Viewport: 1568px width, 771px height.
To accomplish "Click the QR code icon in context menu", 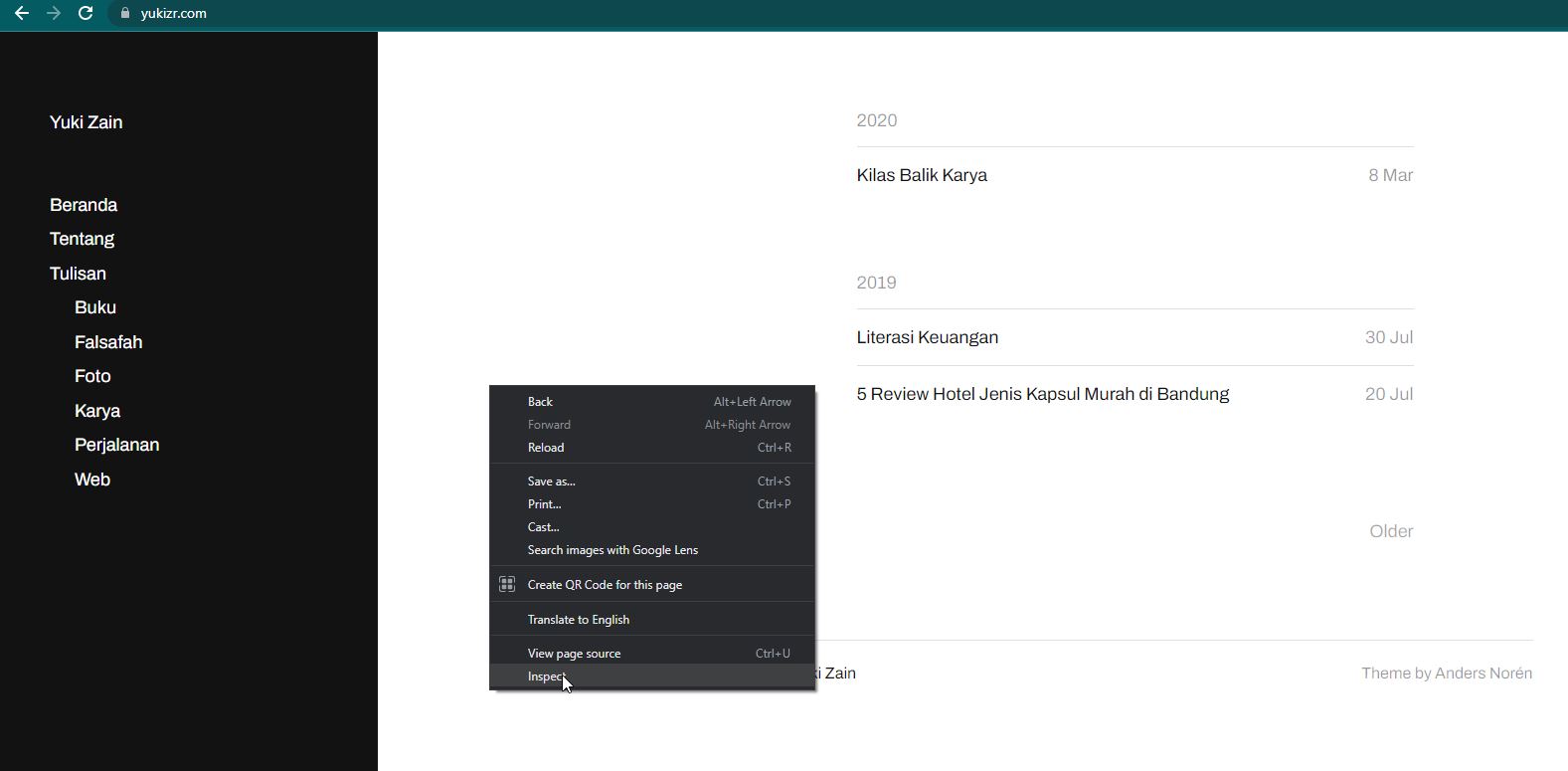I will [507, 584].
